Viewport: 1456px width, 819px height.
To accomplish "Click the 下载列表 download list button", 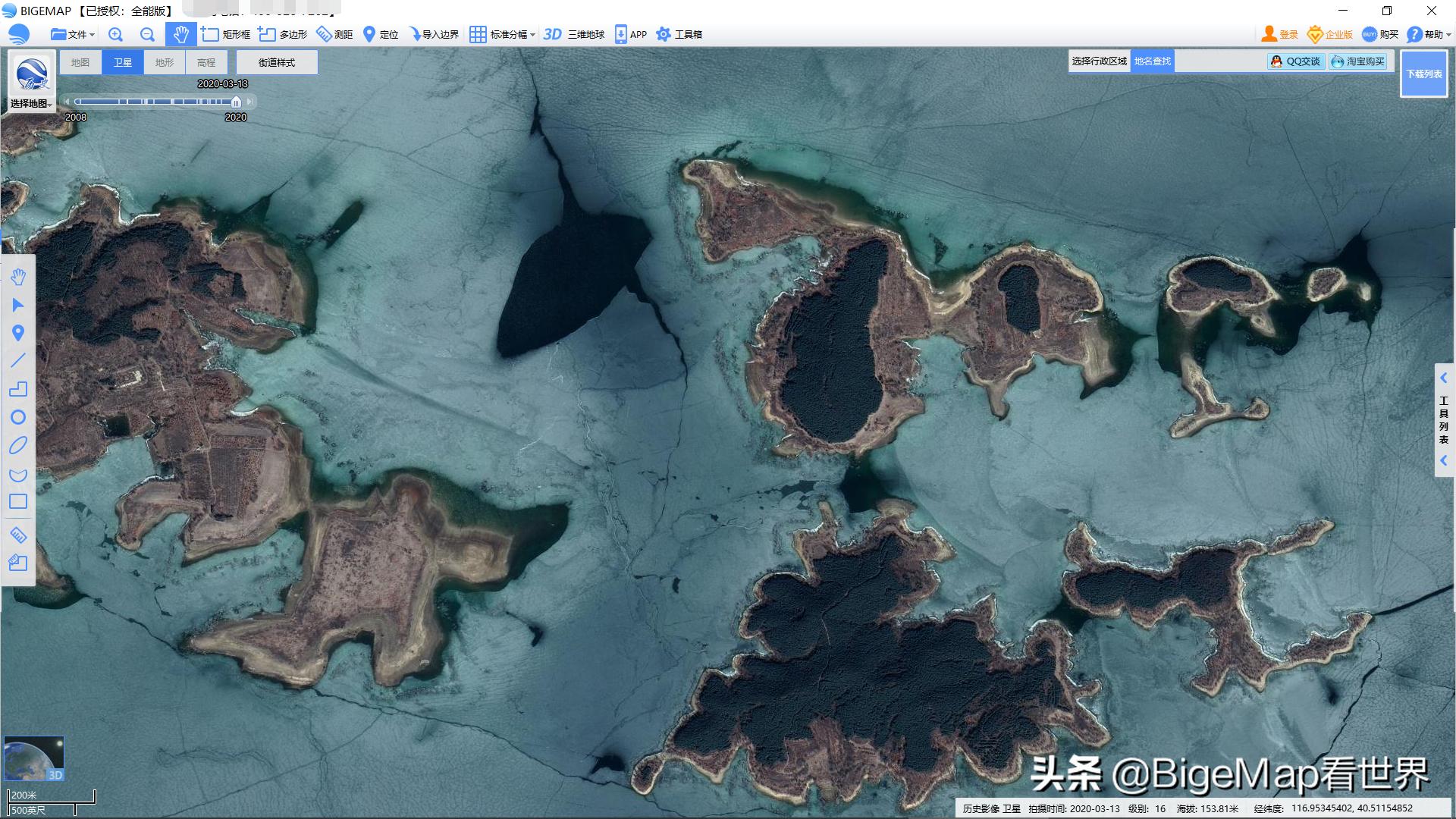I will tap(1424, 76).
